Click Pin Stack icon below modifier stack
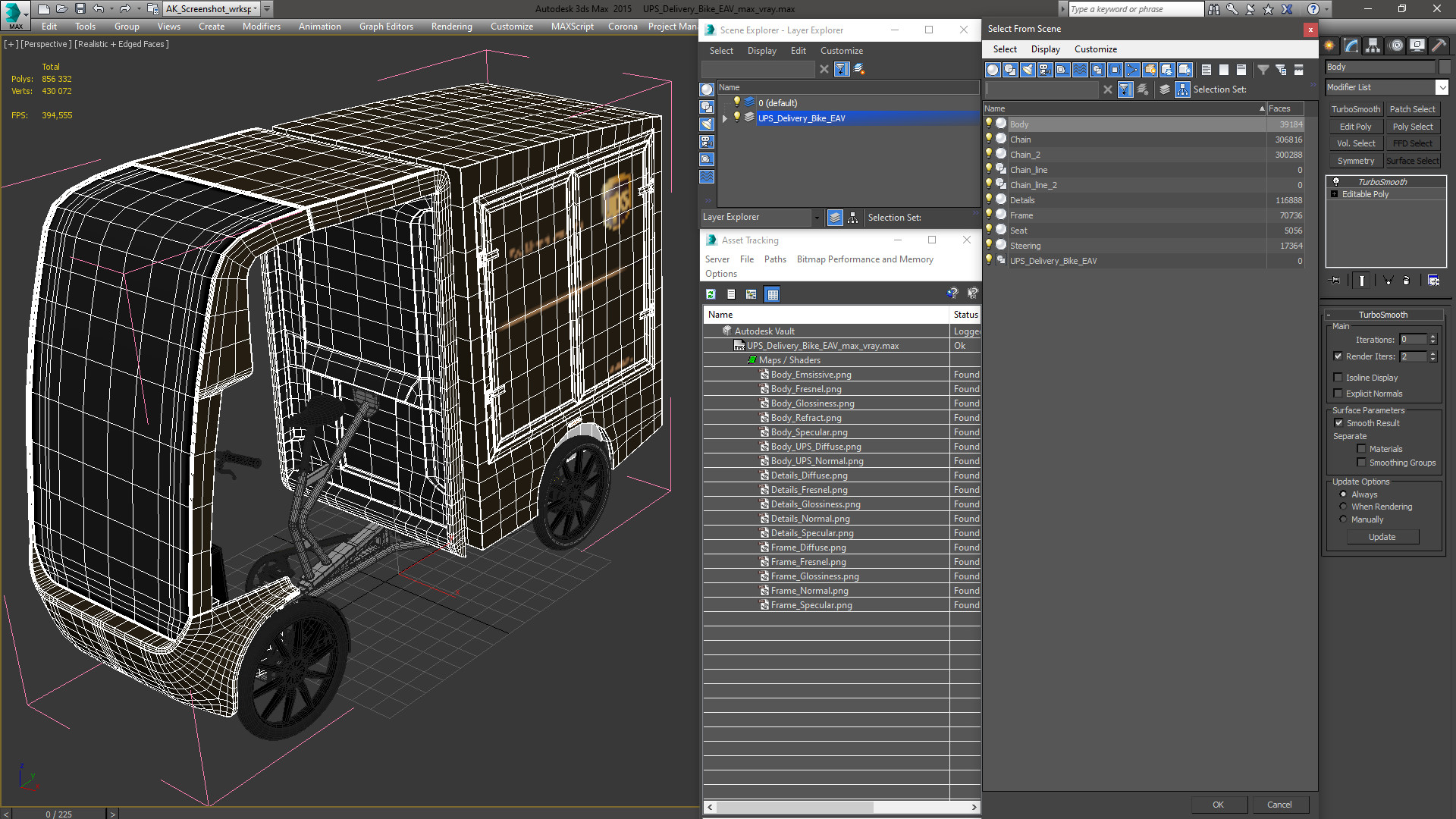Viewport: 1456px width, 819px height. [x=1335, y=281]
